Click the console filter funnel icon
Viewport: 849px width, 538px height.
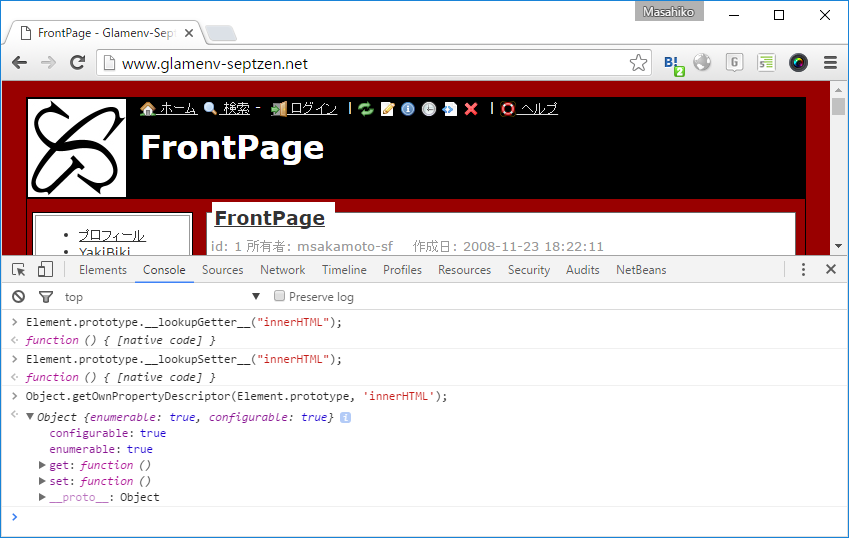[45, 297]
